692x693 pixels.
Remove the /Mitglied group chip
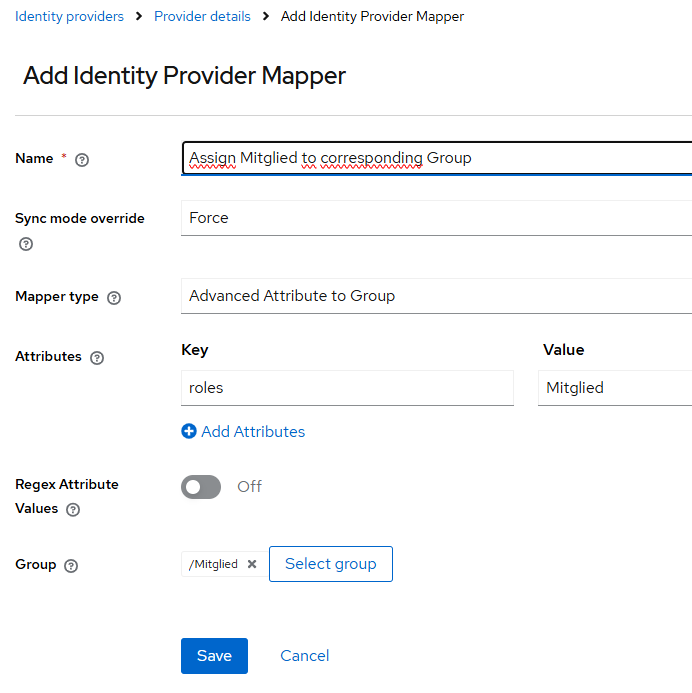click(x=252, y=564)
